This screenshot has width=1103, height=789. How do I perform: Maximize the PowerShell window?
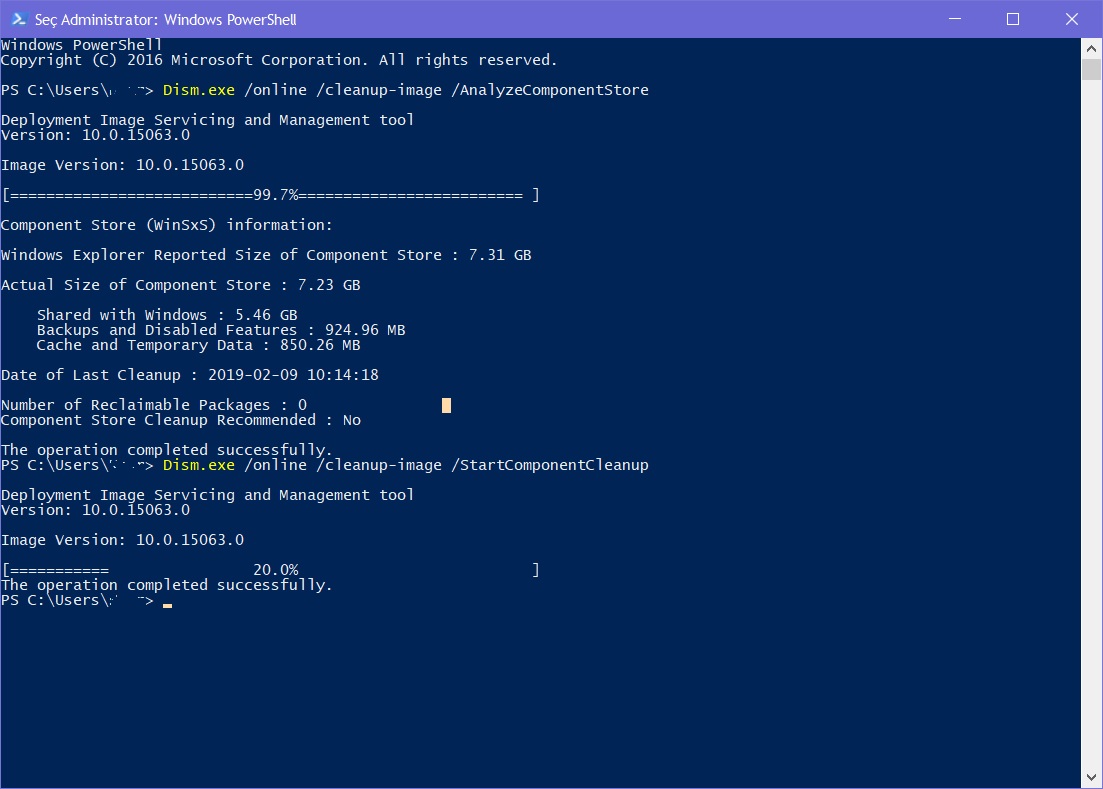pyautogui.click(x=1012, y=19)
